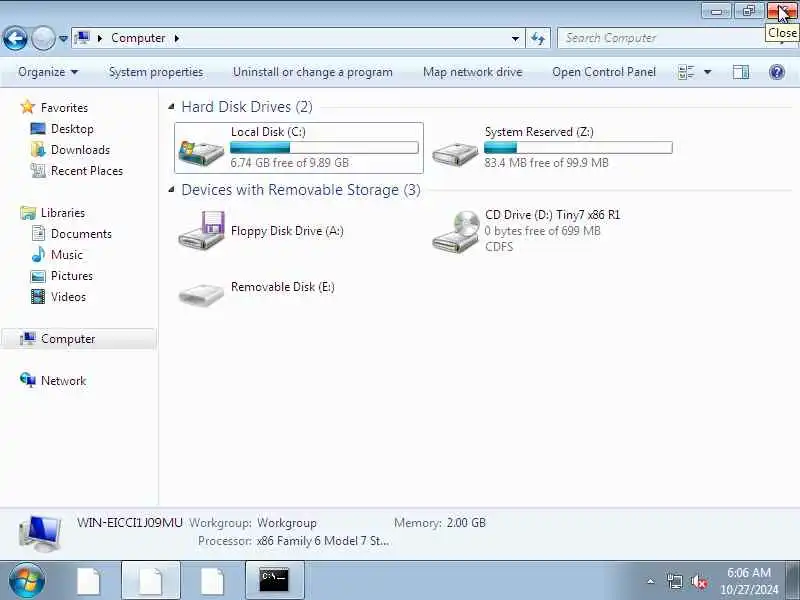Open the address bar history dropdown
The image size is (800, 600).
tap(515, 38)
